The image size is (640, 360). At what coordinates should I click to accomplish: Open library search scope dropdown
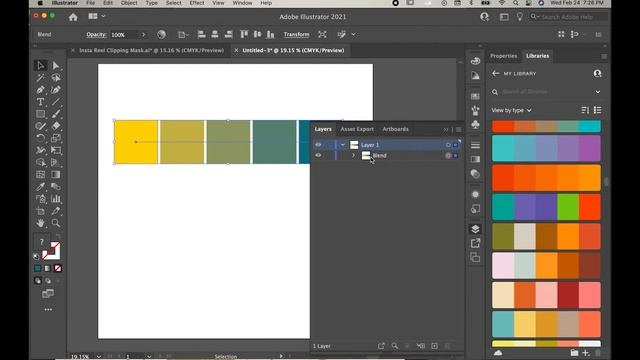click(598, 92)
